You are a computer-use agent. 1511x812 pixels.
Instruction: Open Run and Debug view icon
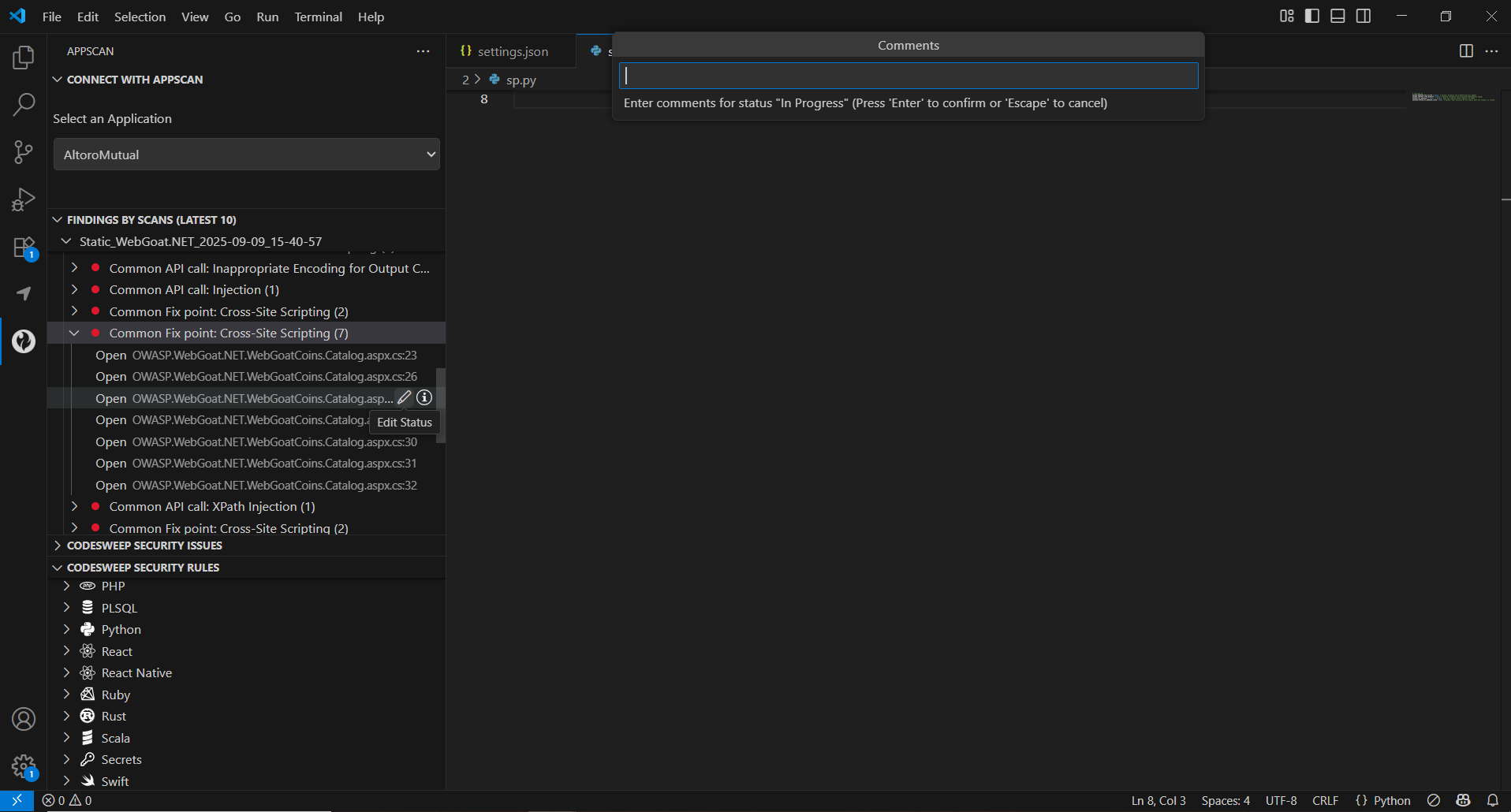coord(24,199)
